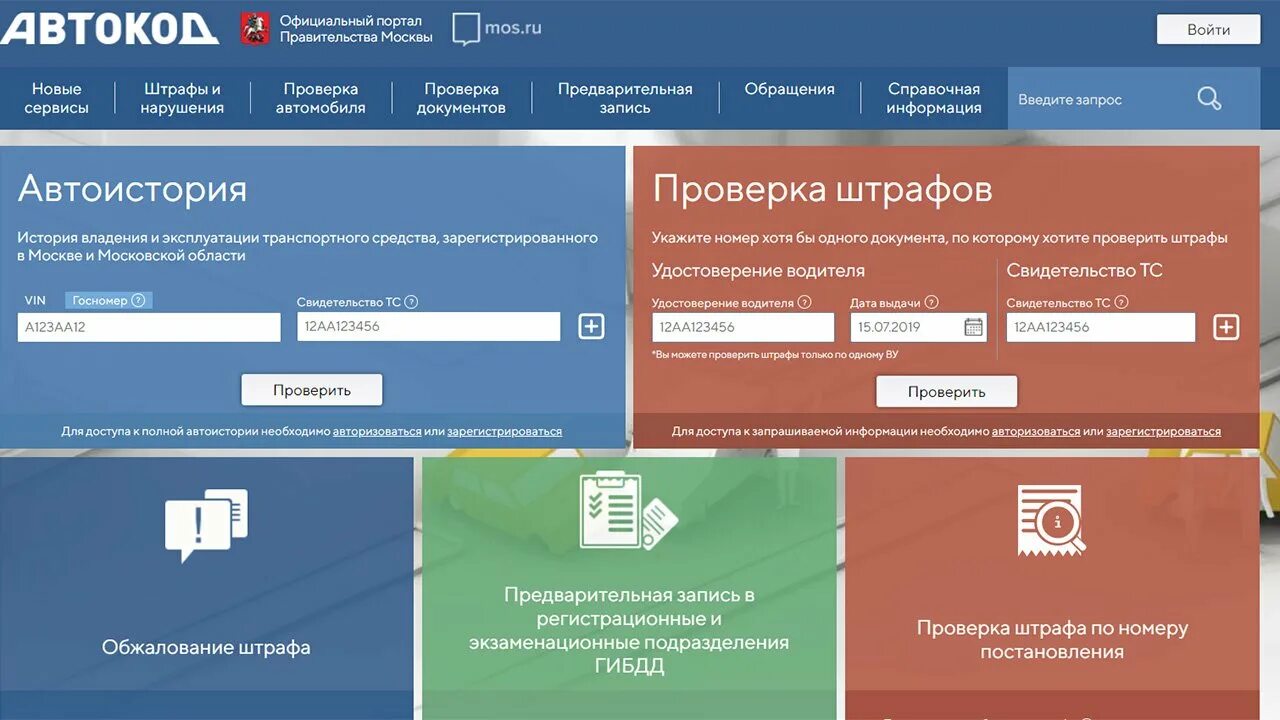
Task: Add another certificate in fines check plus
Action: tap(1226, 327)
